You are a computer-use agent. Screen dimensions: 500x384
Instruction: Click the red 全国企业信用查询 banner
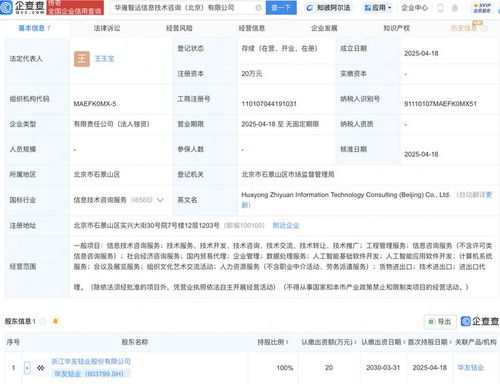pos(75,8)
